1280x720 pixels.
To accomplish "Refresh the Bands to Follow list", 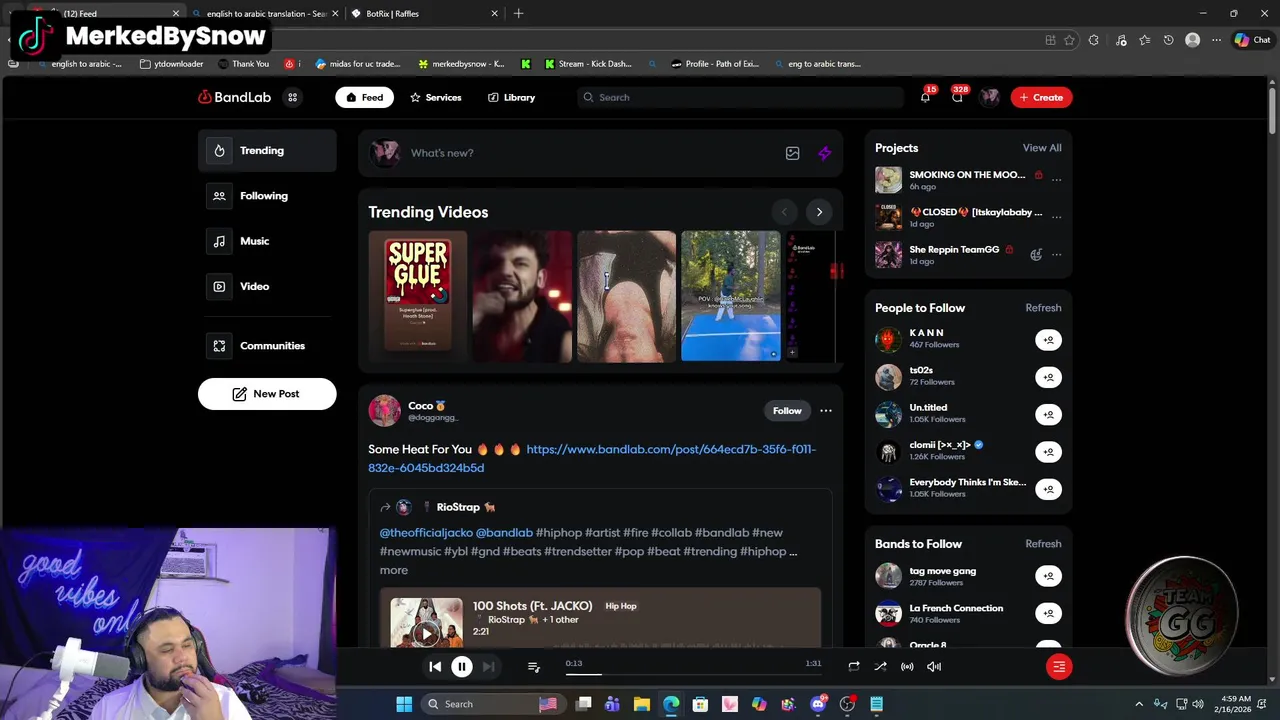I will (1043, 544).
